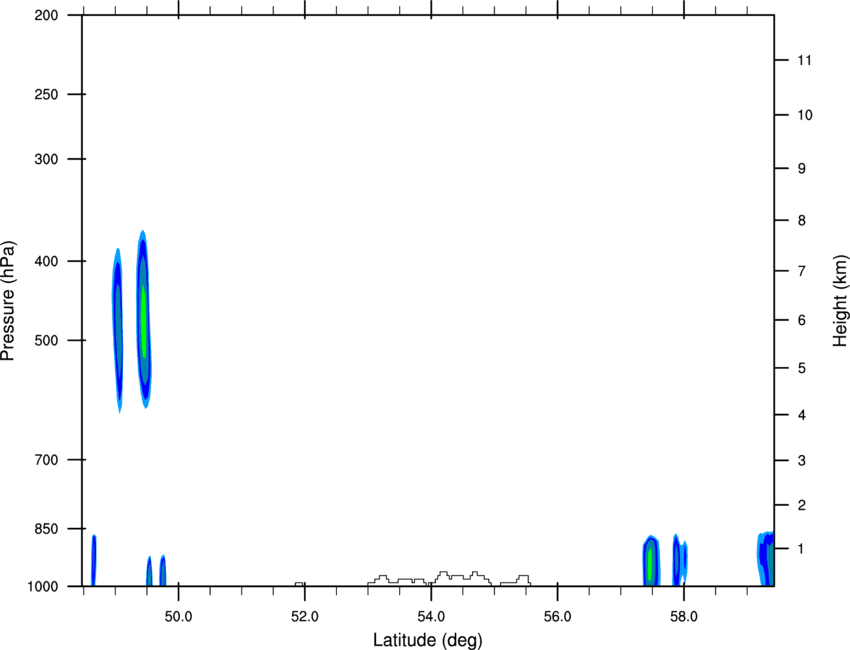Image resolution: width=850 pixels, height=650 pixels.
Task: Click the 3 km height label
Action: pyautogui.click(x=802, y=461)
